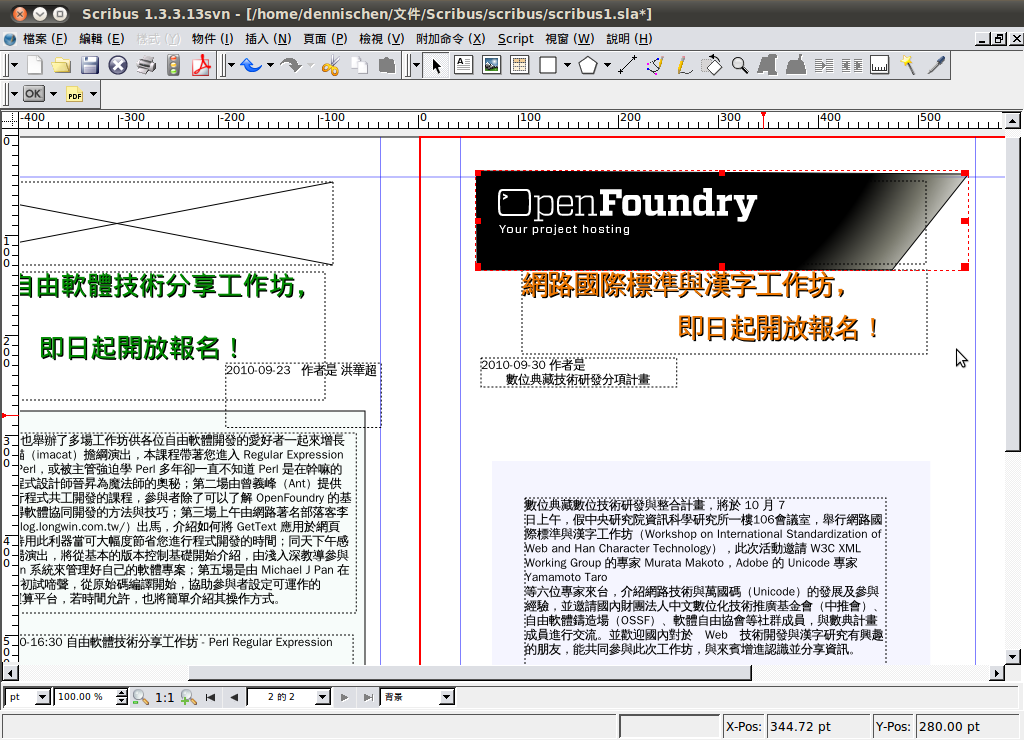Image resolution: width=1024 pixels, height=740 pixels.
Task: Open the 視窗 (W) menu
Action: point(569,39)
